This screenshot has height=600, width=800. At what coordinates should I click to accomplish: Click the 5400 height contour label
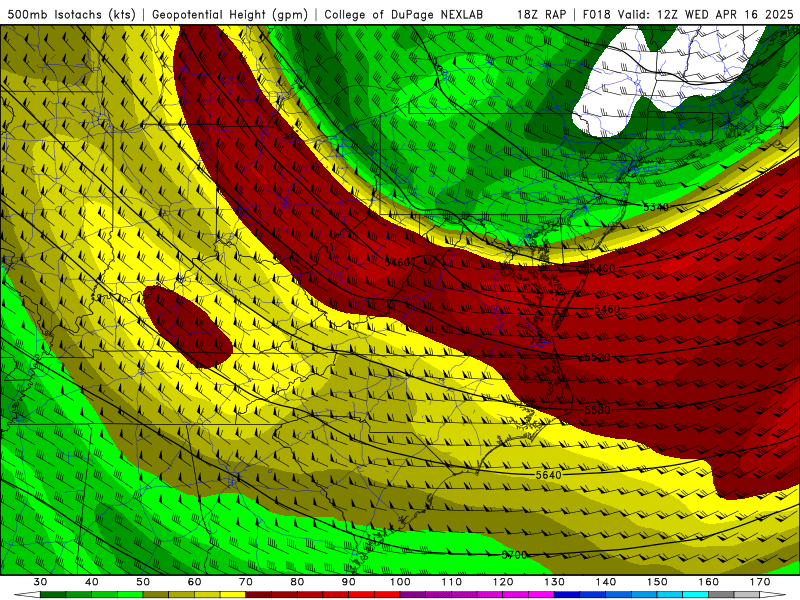(602, 268)
